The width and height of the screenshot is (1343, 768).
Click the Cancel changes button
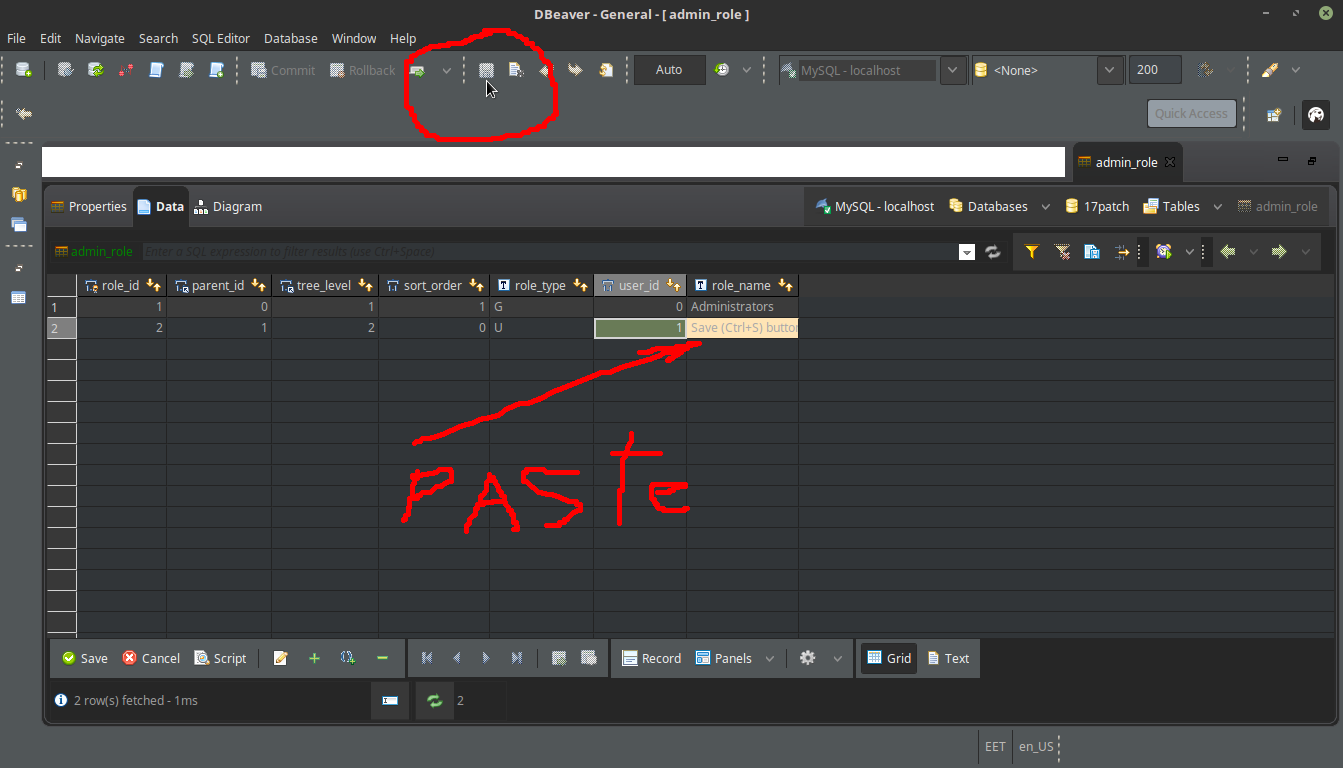click(x=150, y=658)
